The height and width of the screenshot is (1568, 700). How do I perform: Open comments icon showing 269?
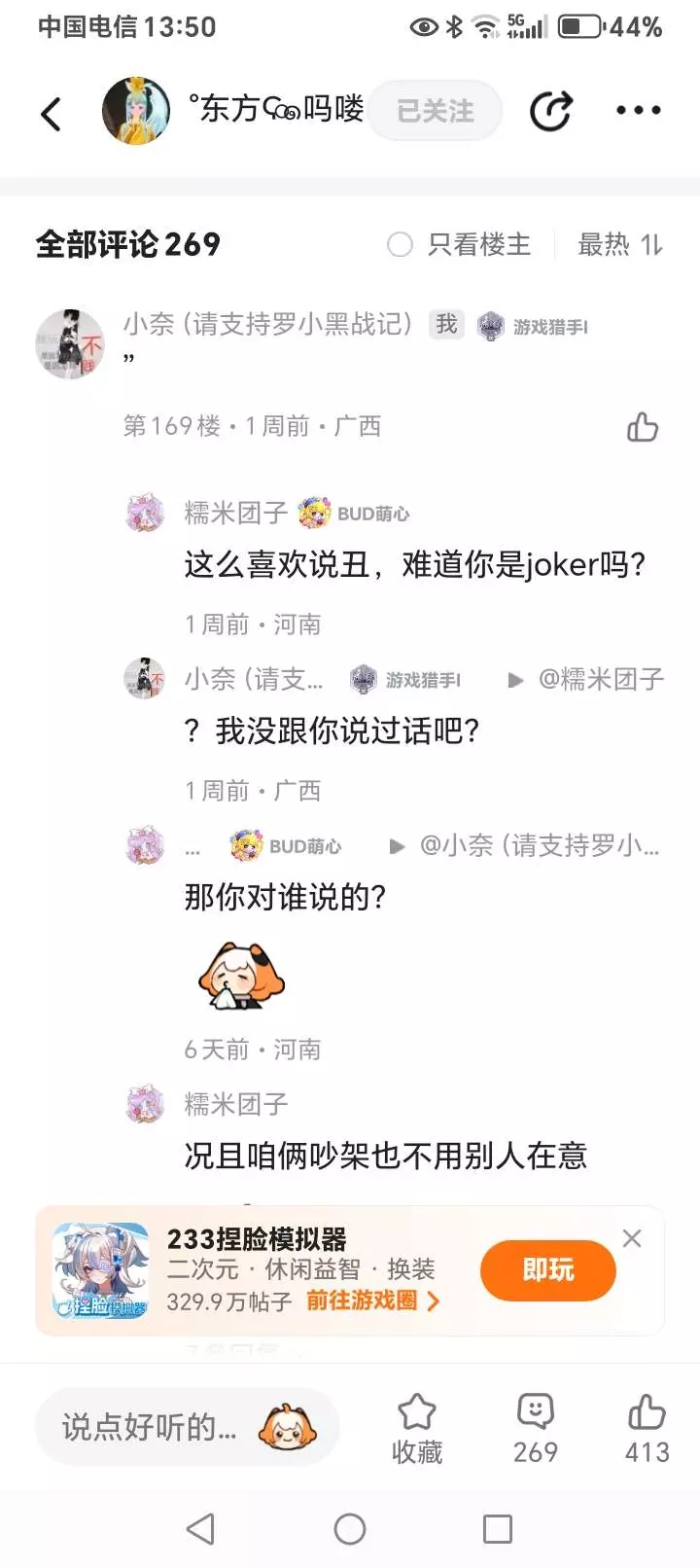(535, 1411)
